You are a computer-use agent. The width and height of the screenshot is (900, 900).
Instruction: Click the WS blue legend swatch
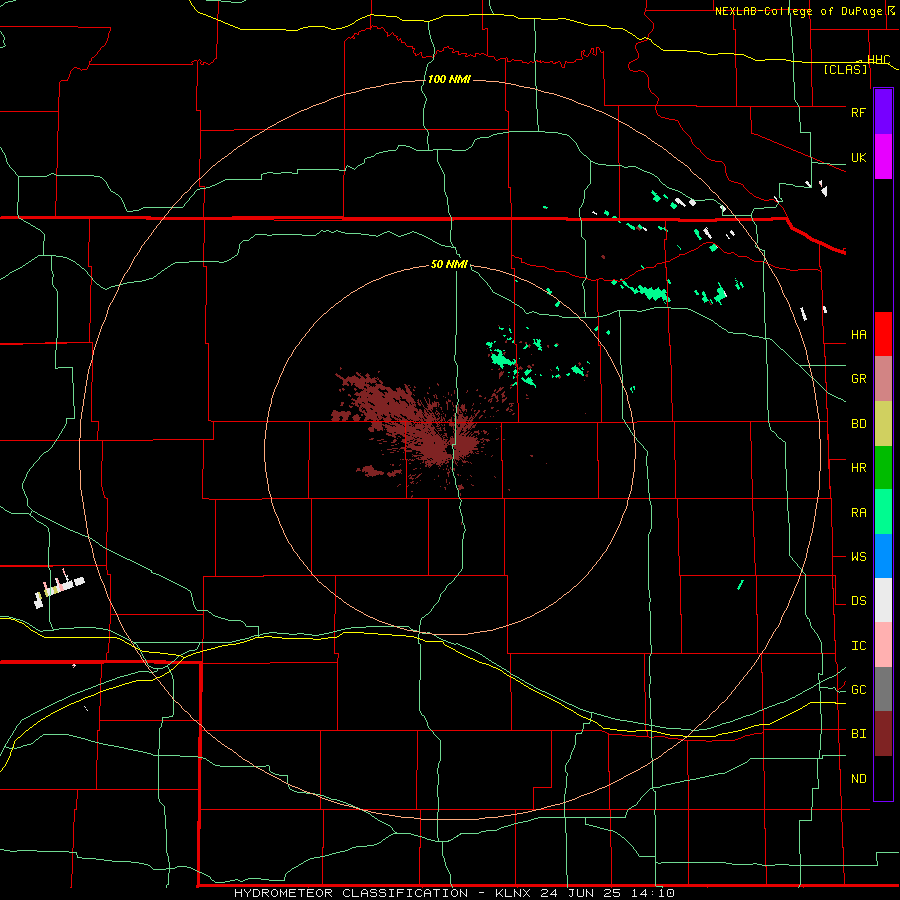[x=883, y=556]
